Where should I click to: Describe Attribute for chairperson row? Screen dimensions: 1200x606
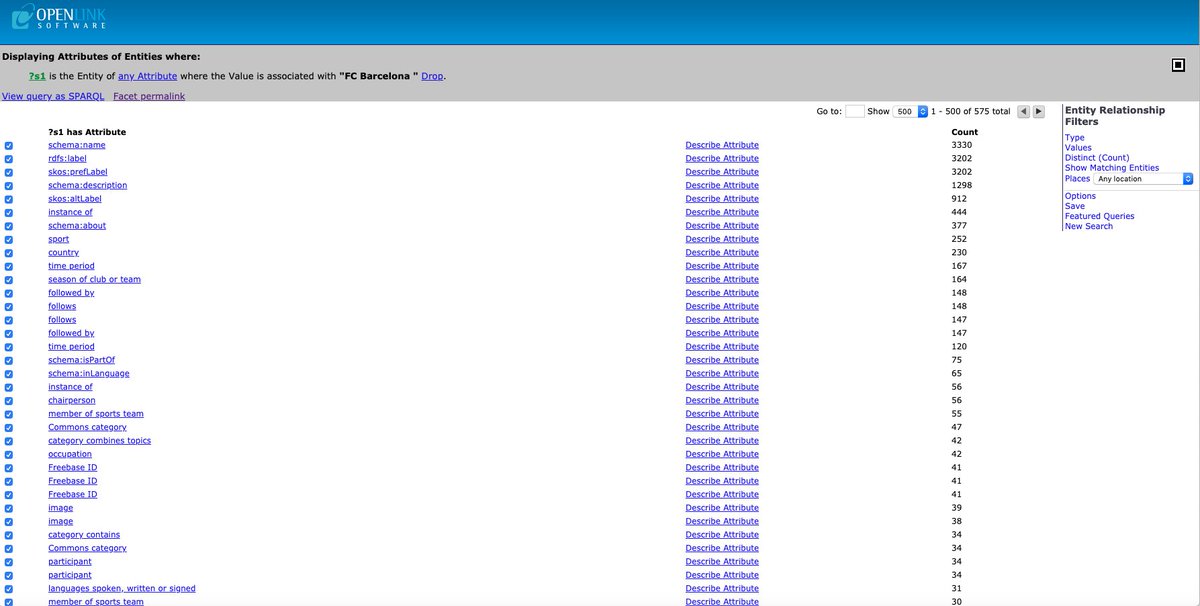pyautogui.click(x=722, y=400)
